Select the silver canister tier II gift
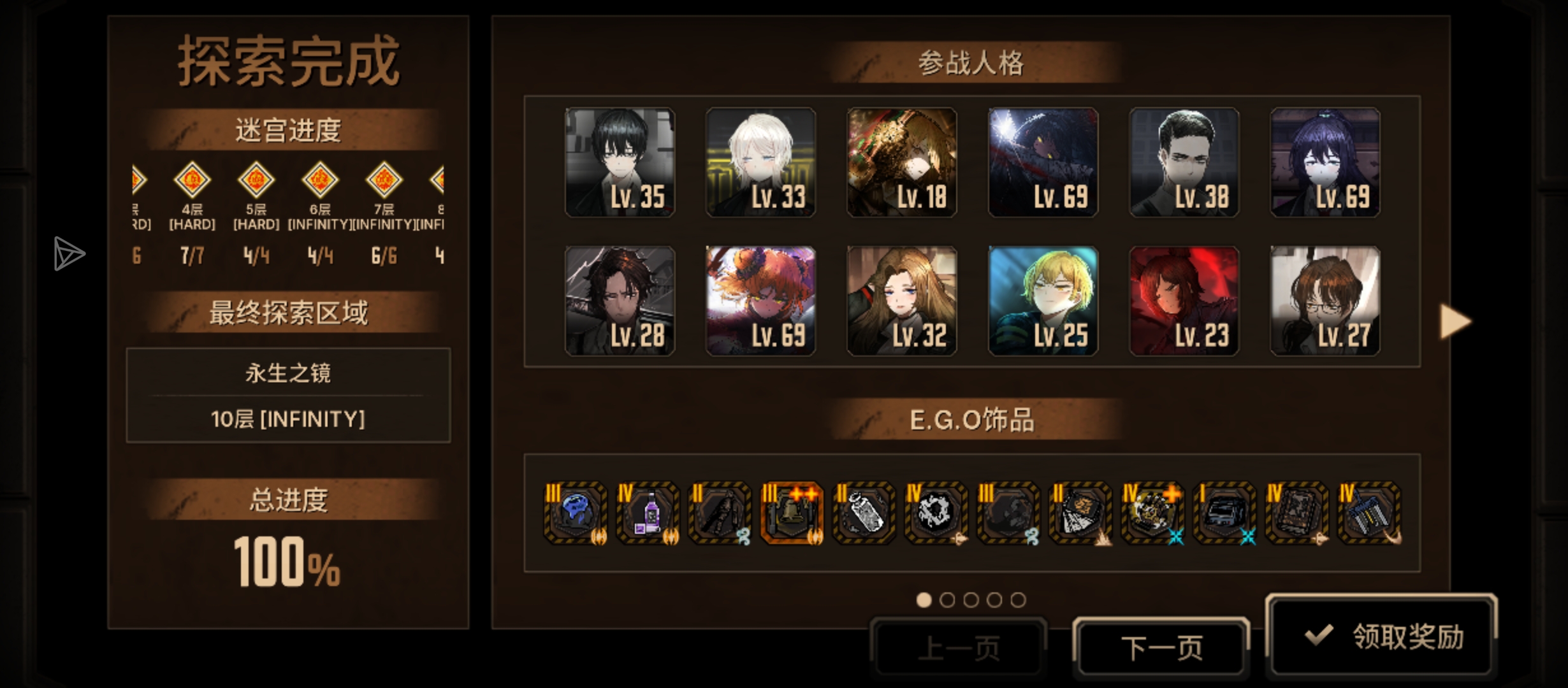Image resolution: width=1568 pixels, height=688 pixels. pyautogui.click(x=864, y=513)
